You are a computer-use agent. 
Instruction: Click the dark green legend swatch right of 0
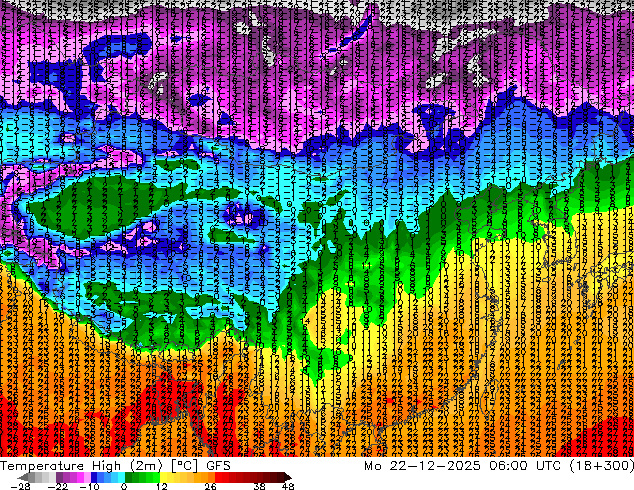(x=129, y=477)
